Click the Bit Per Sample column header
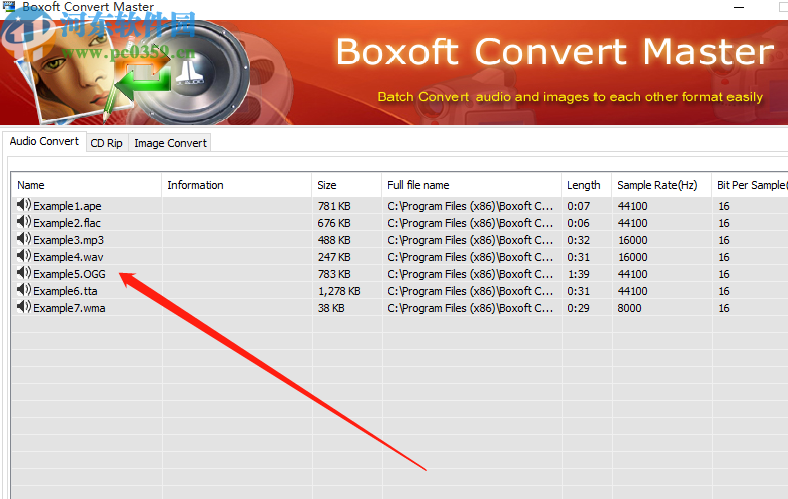The height and width of the screenshot is (499, 788). click(750, 185)
